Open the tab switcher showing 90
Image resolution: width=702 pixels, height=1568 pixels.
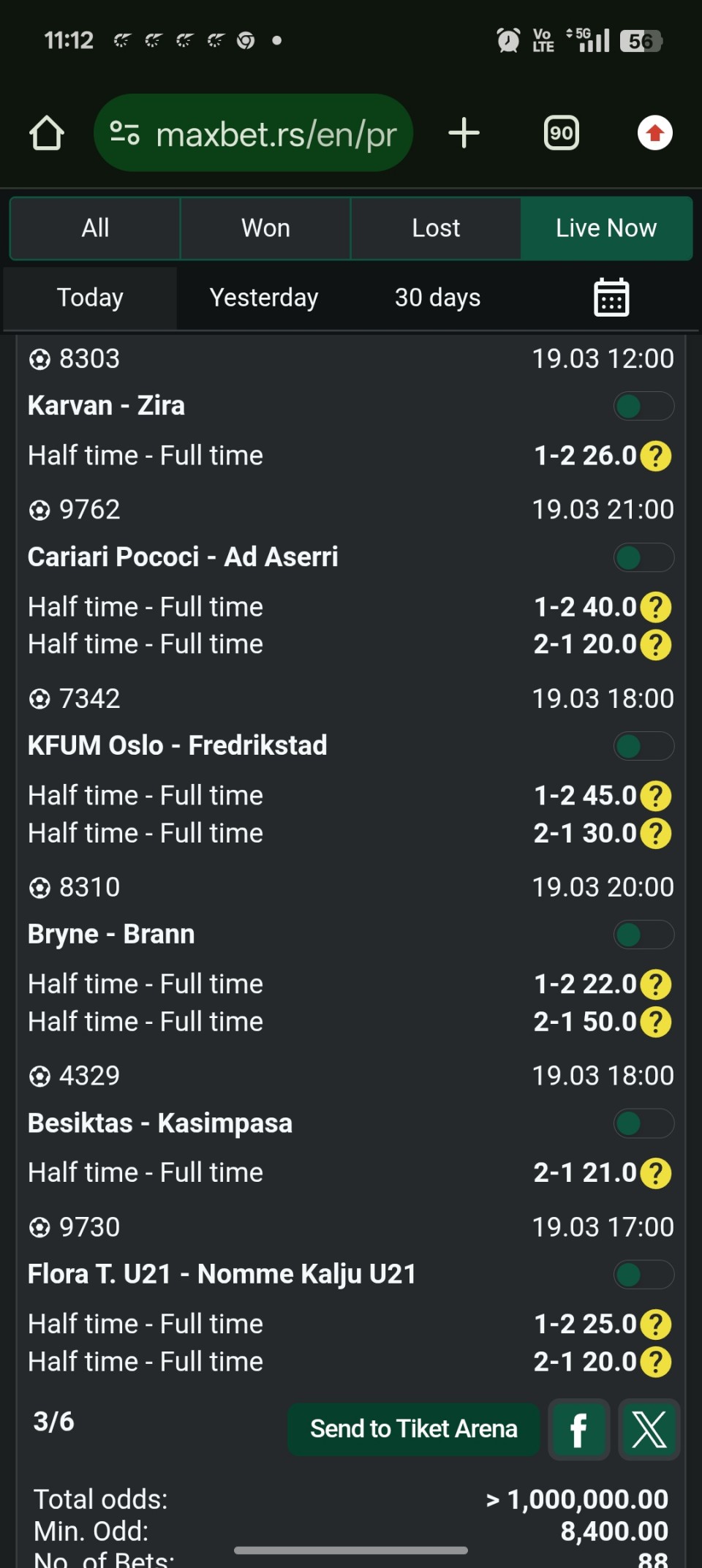pyautogui.click(x=561, y=133)
